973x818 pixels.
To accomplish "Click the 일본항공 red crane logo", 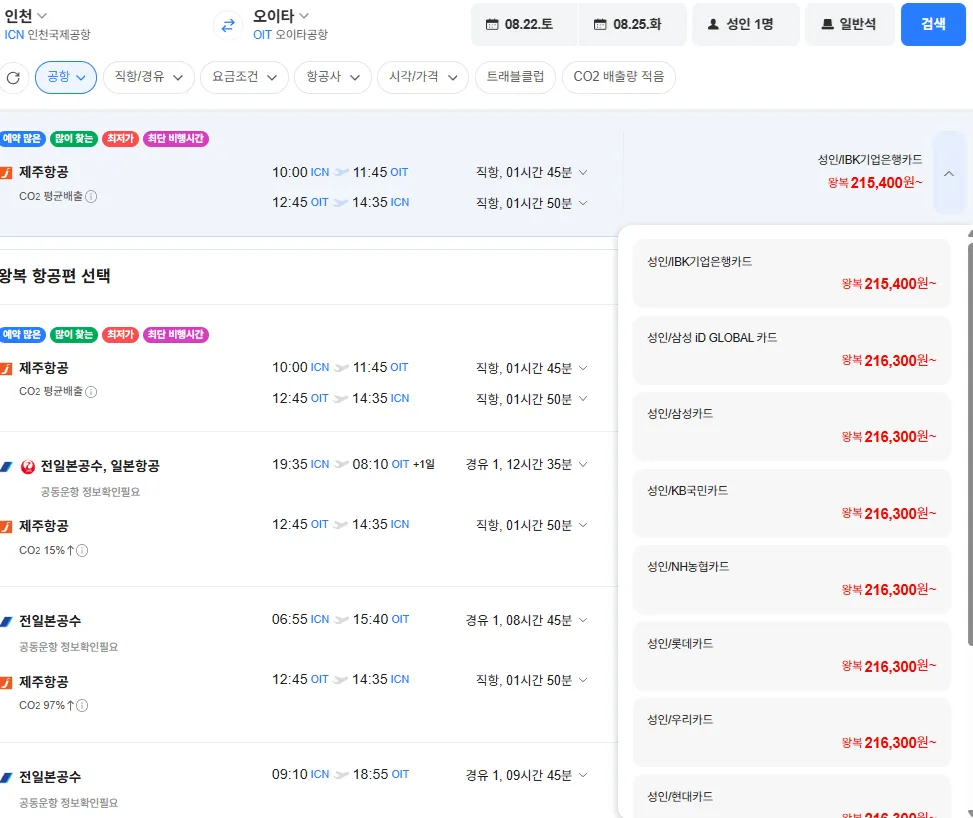I will (28, 467).
